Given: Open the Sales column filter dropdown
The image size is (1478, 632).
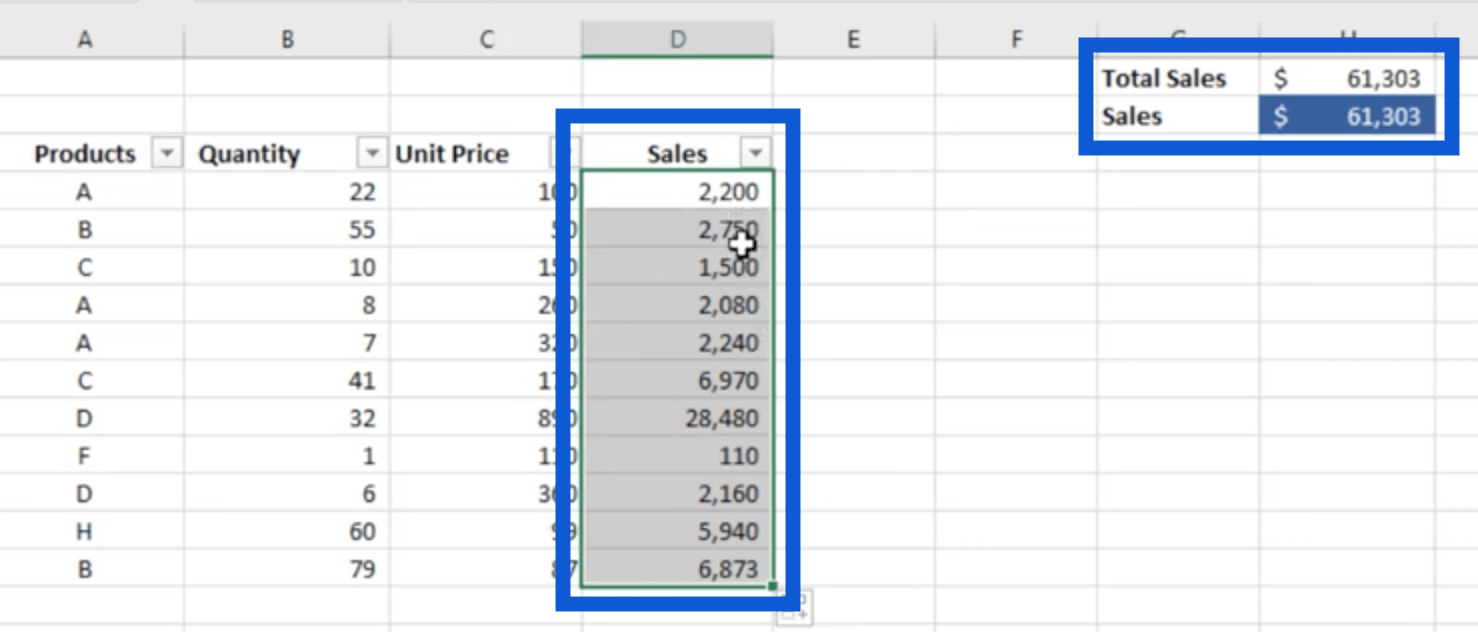Looking at the screenshot, I should 755,153.
